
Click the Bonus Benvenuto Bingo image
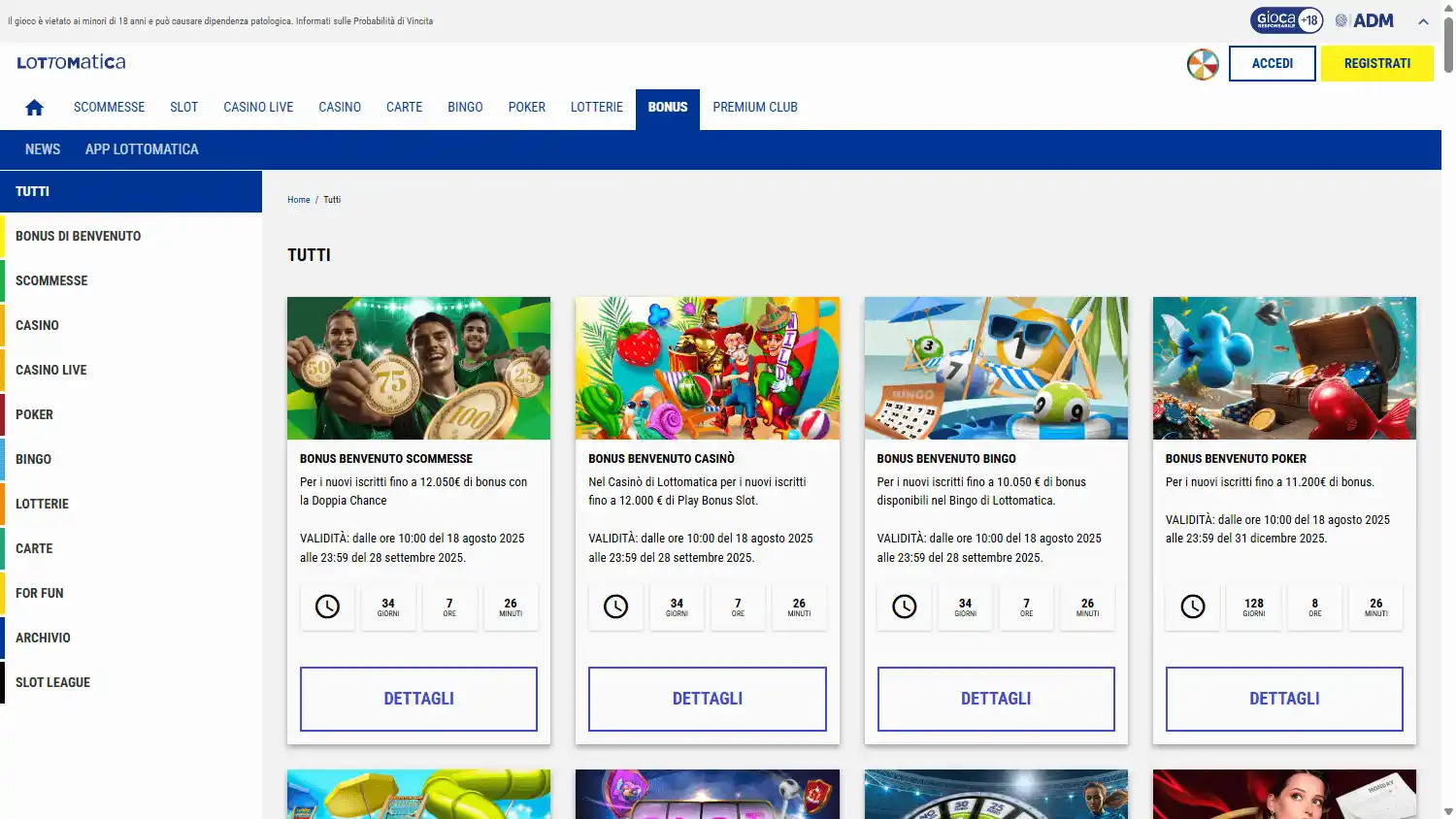click(996, 369)
